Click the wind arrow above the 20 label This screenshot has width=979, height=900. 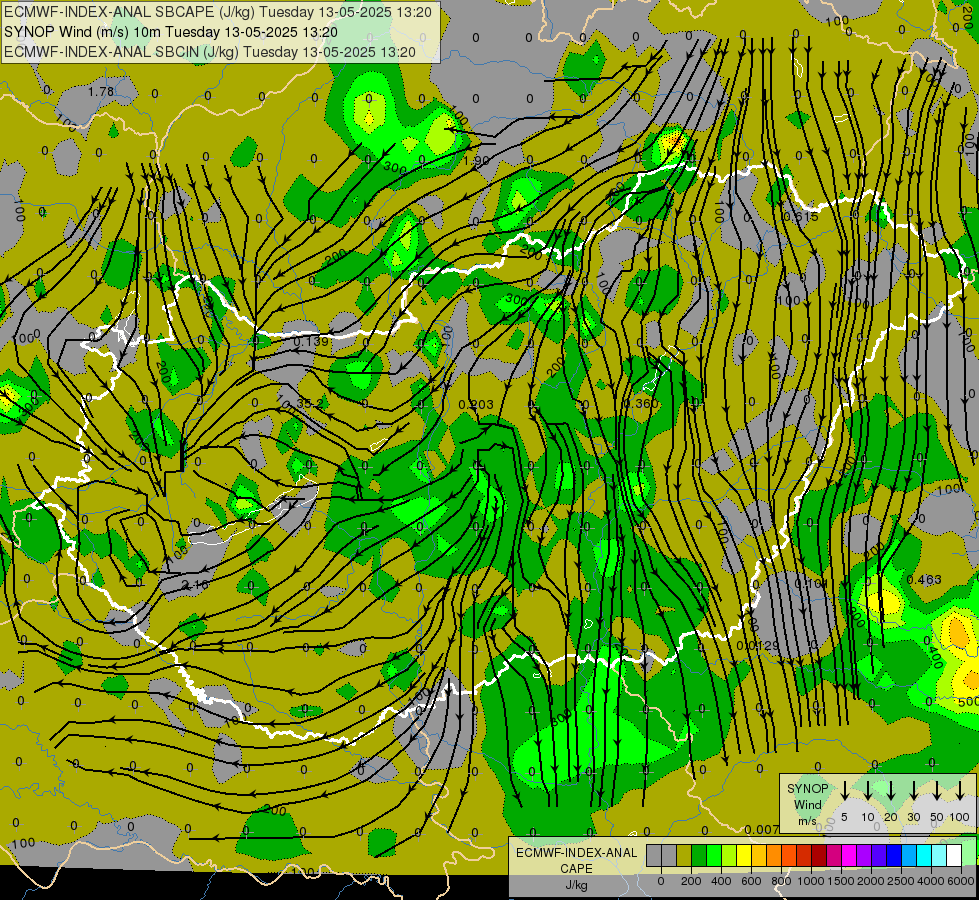(x=891, y=790)
